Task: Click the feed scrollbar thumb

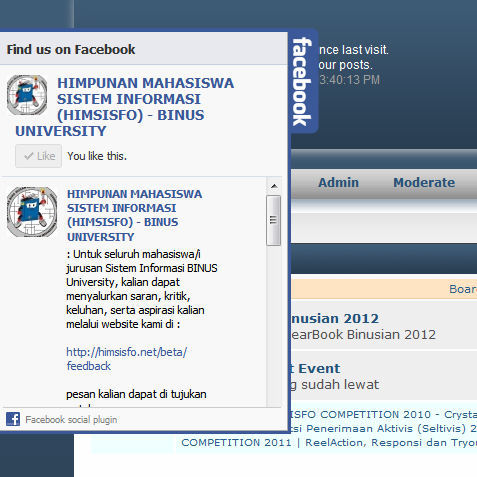Action: coord(273,220)
